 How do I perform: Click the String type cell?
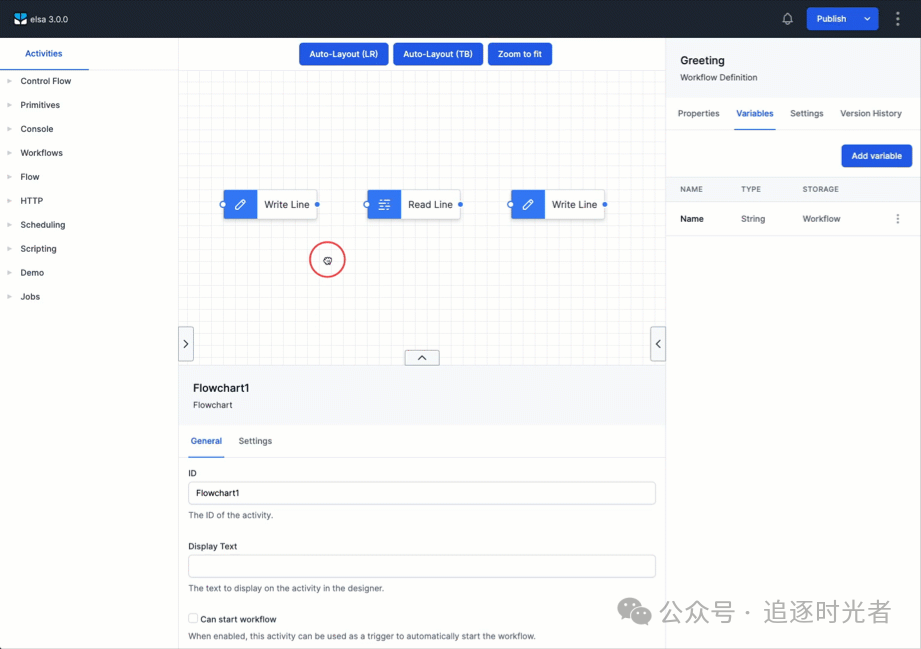coord(752,218)
